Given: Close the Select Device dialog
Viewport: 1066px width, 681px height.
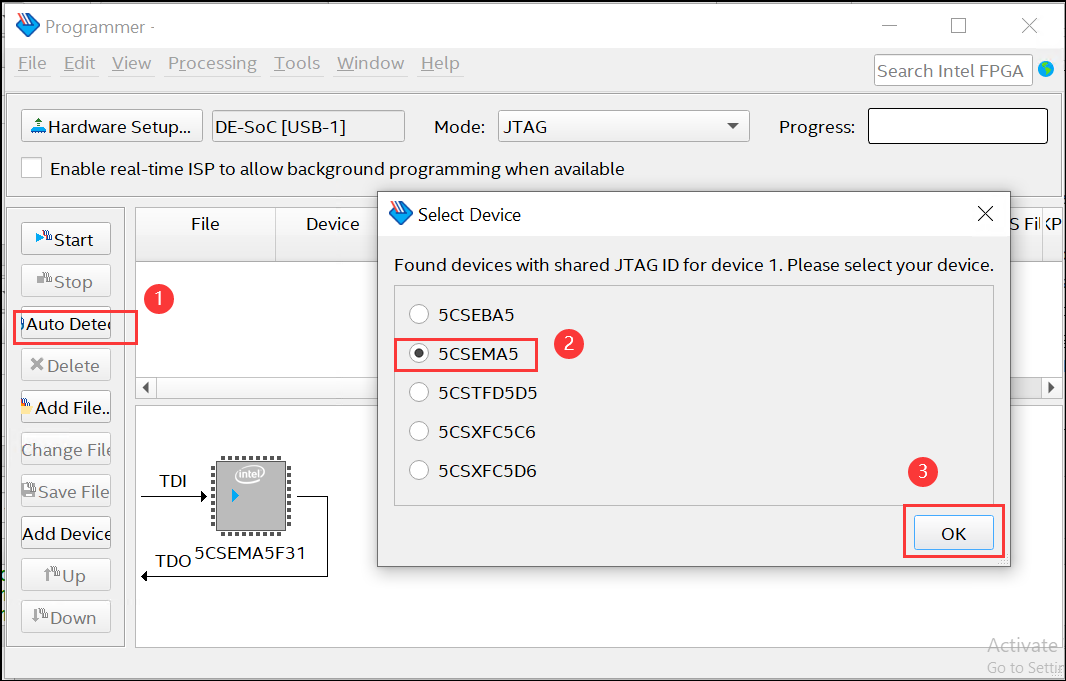Looking at the screenshot, I should coord(985,214).
